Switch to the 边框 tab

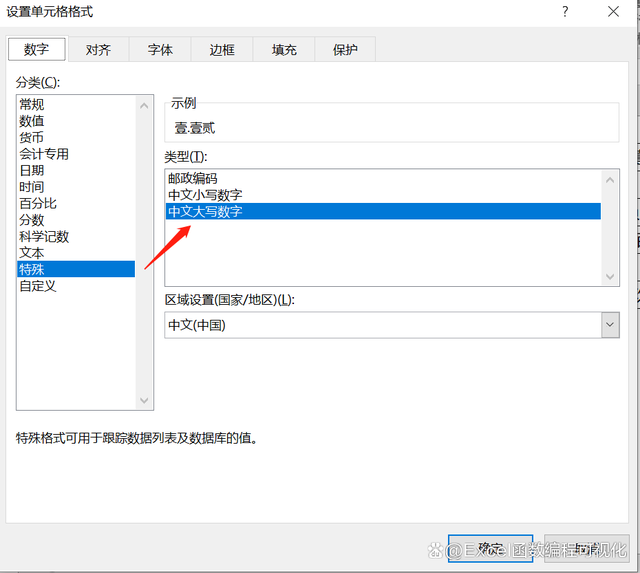coord(222,50)
